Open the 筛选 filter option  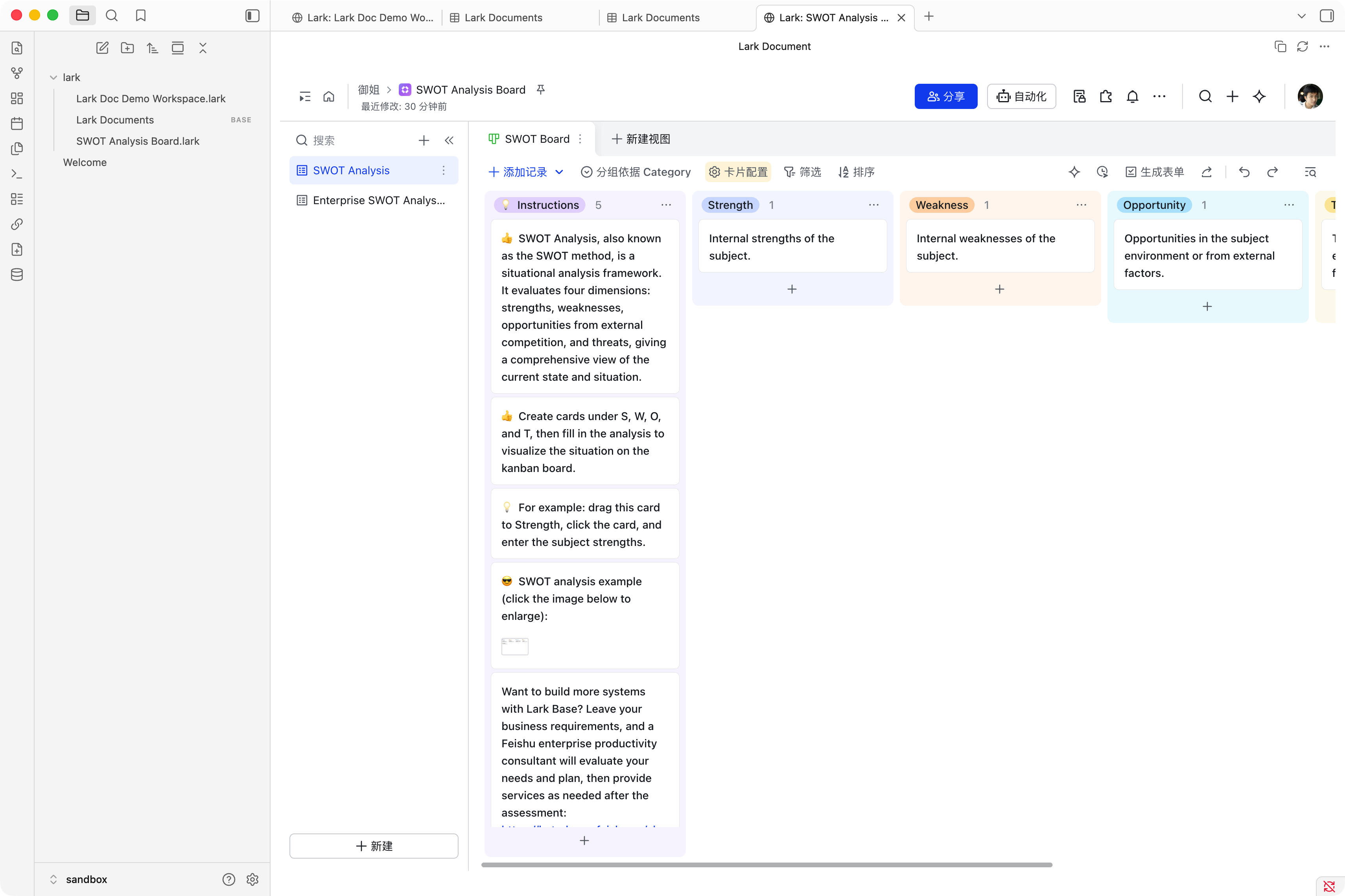[802, 172]
